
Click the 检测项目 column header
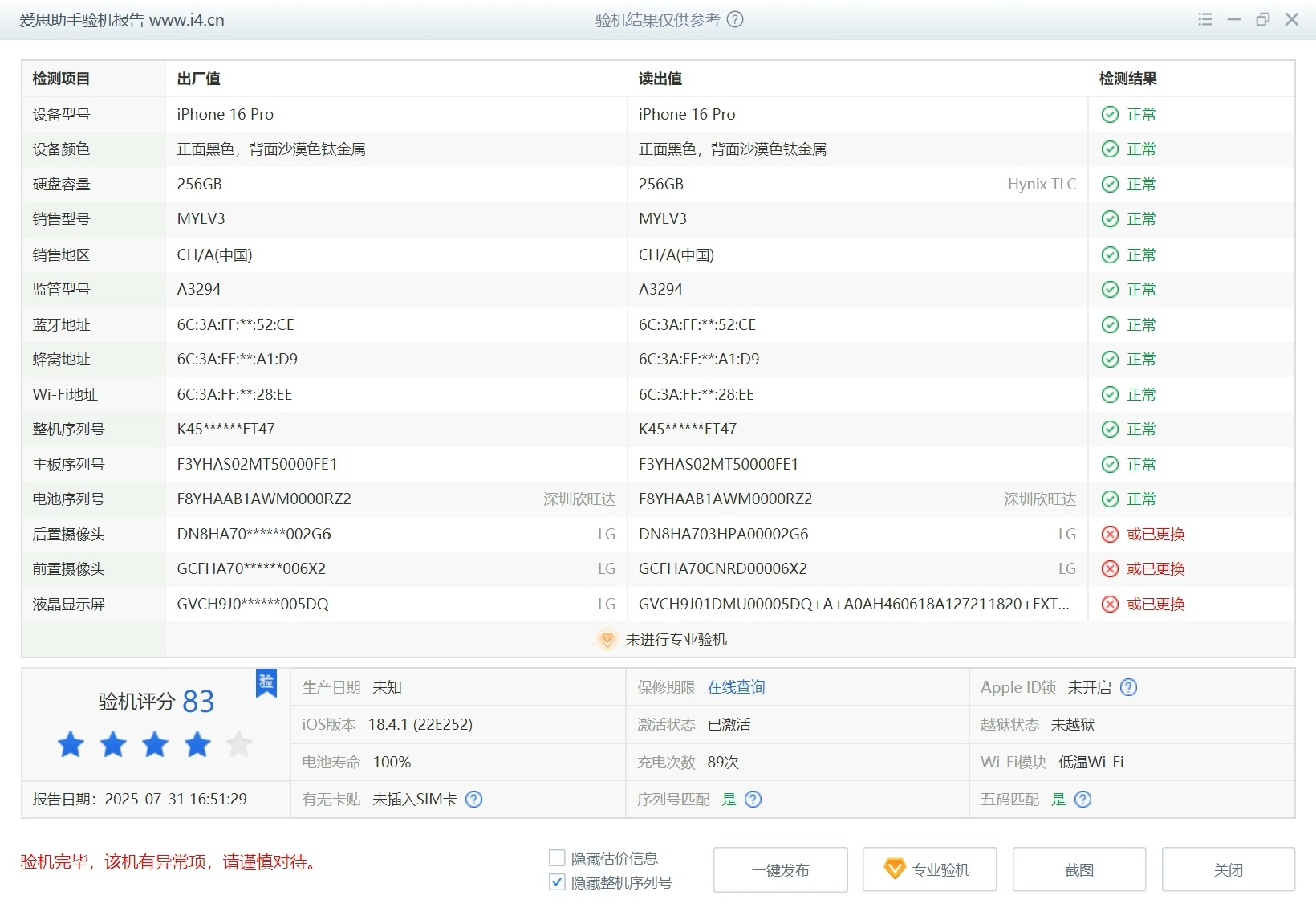(61, 79)
